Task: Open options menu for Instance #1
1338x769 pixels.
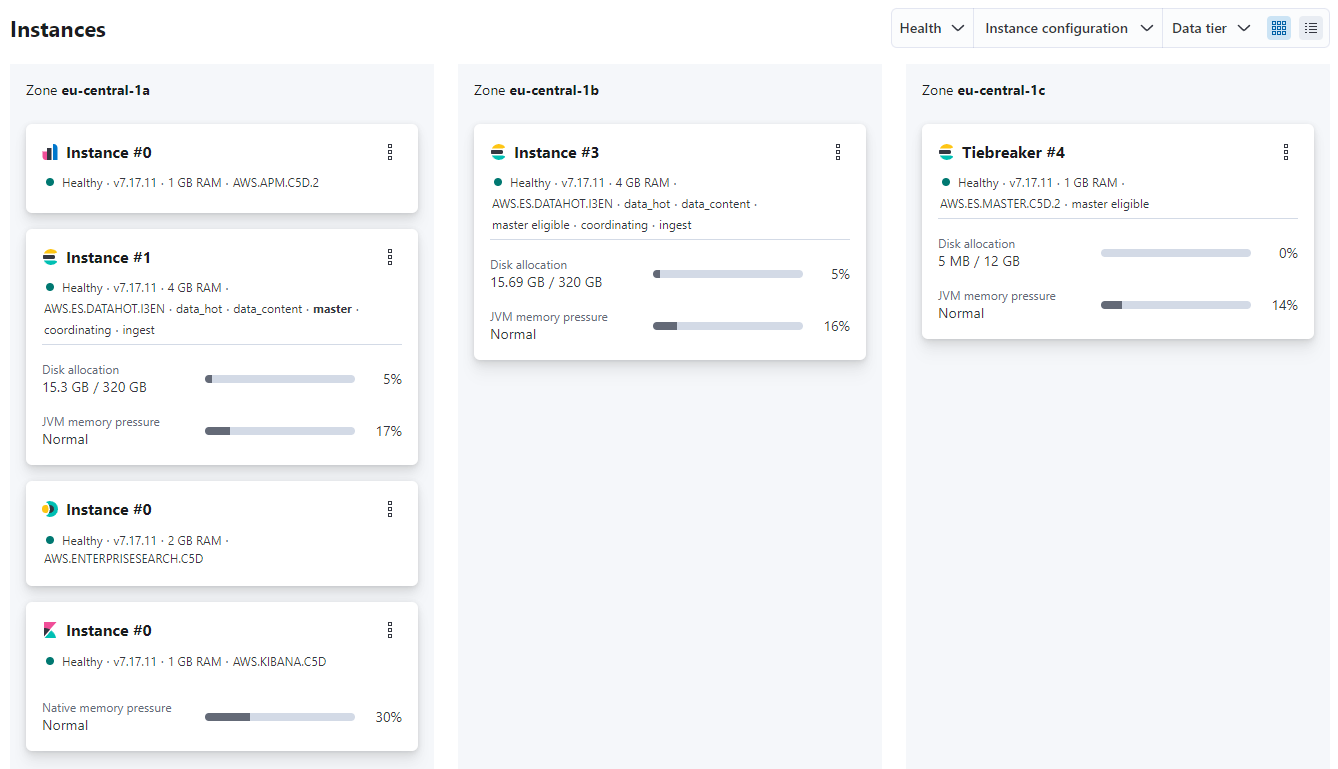Action: 390,257
